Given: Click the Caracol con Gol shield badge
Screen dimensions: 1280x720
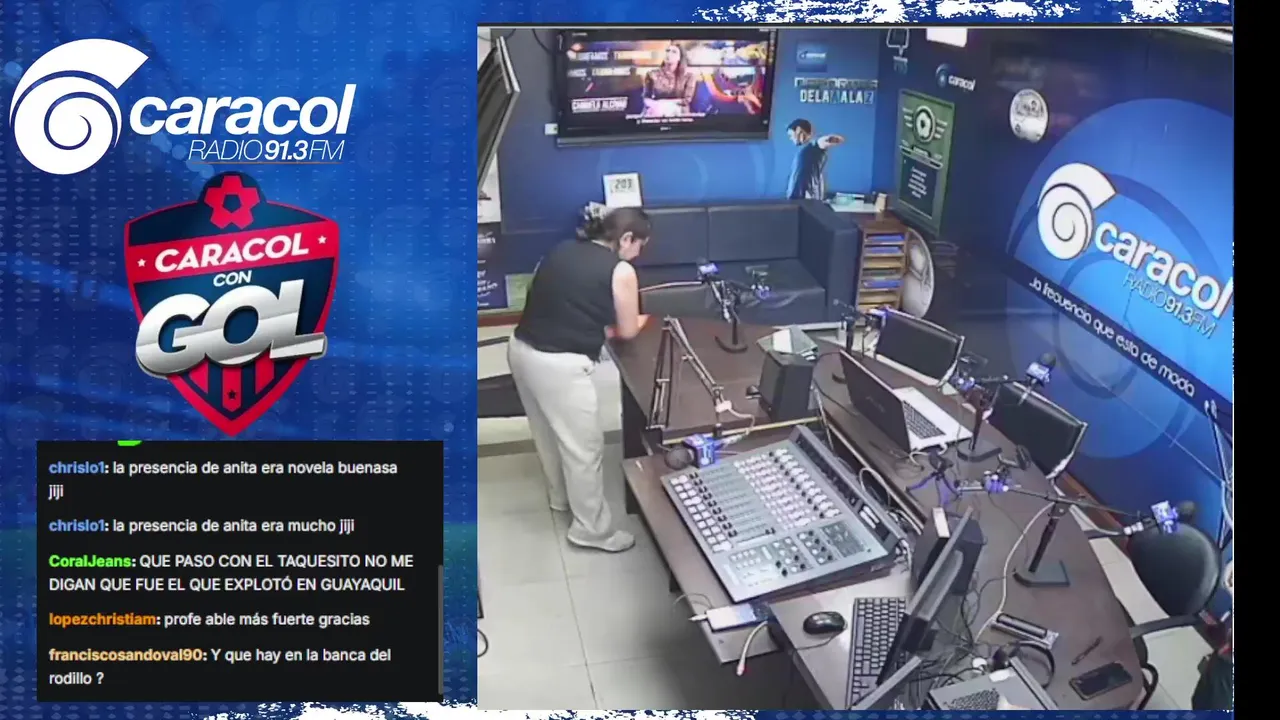Looking at the screenshot, I should 231,303.
